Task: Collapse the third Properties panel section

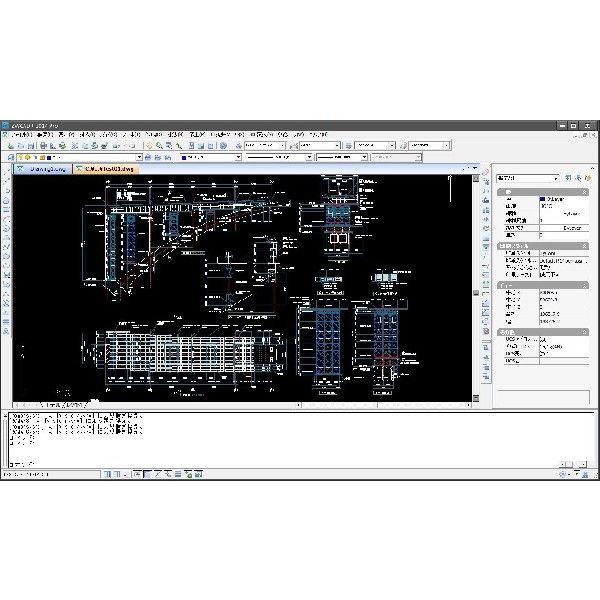Action: (585, 285)
